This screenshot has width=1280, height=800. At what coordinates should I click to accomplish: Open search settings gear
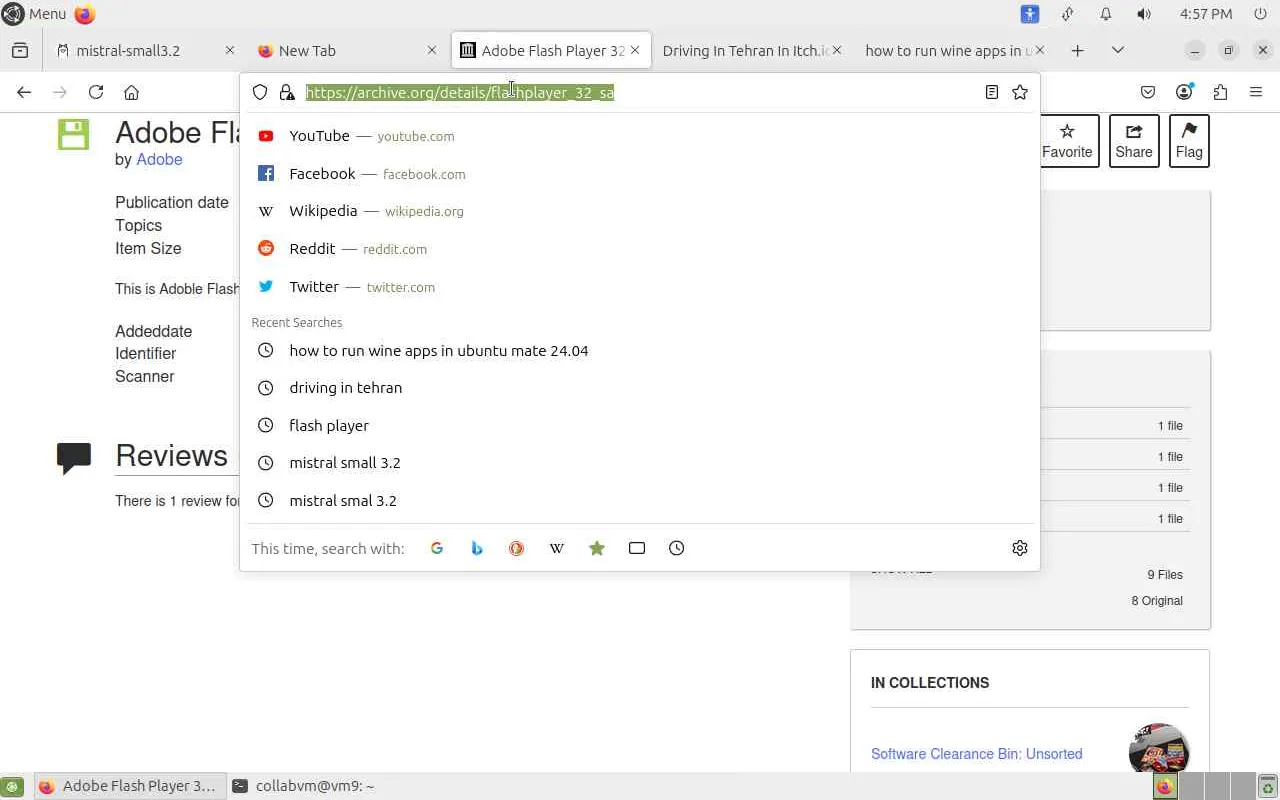(x=1020, y=548)
